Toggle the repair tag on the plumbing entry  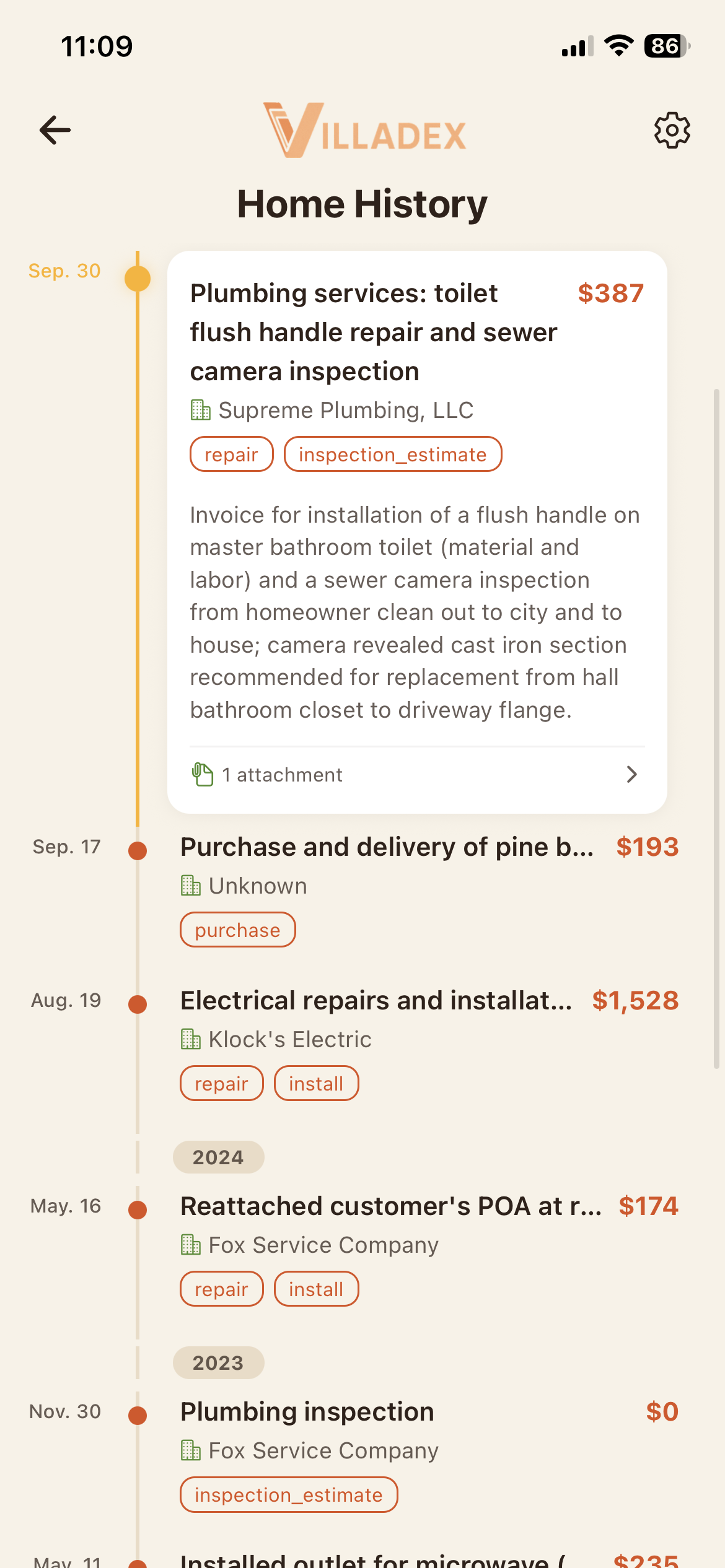click(x=231, y=454)
